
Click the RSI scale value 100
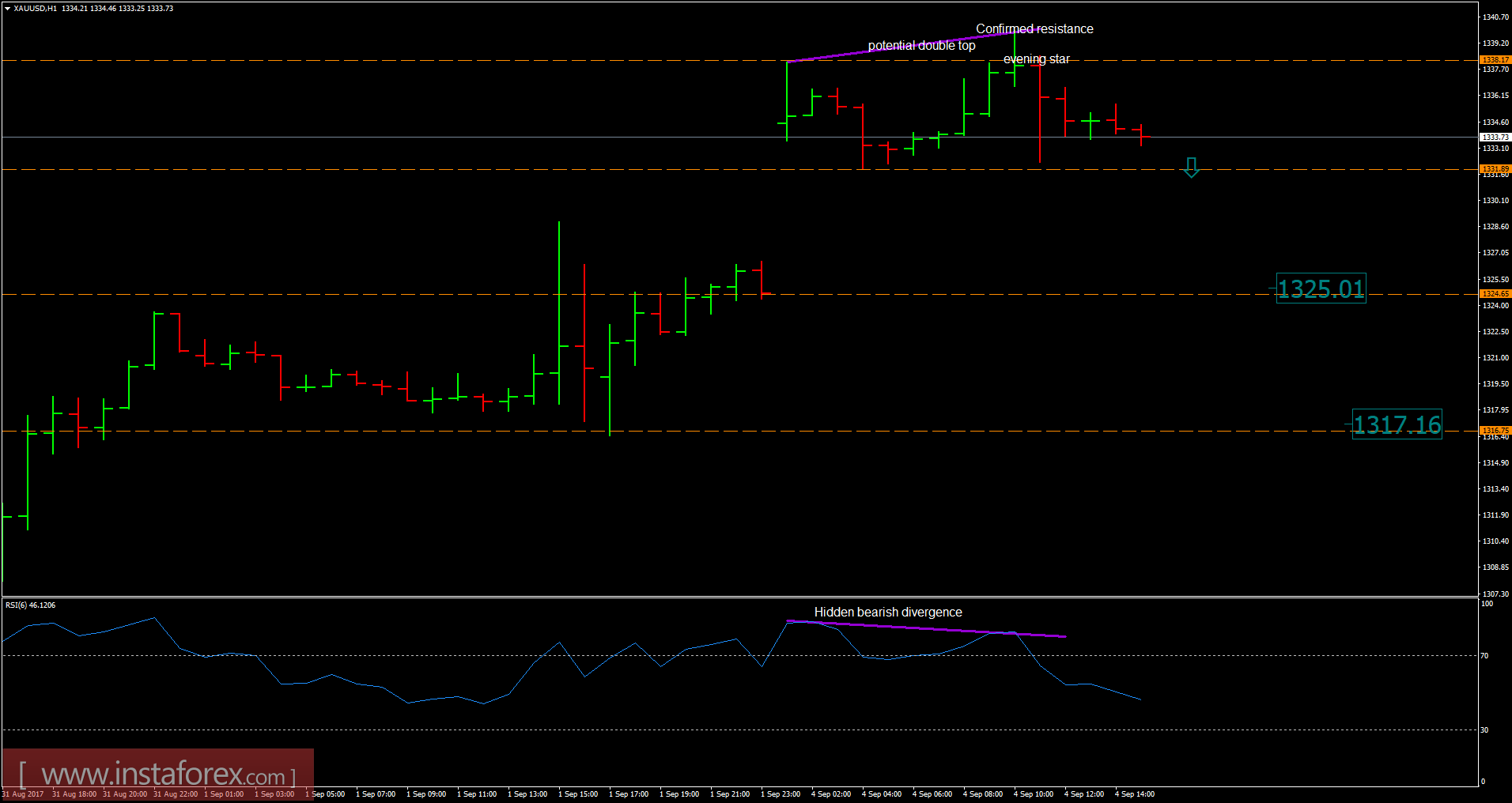coord(1487,604)
